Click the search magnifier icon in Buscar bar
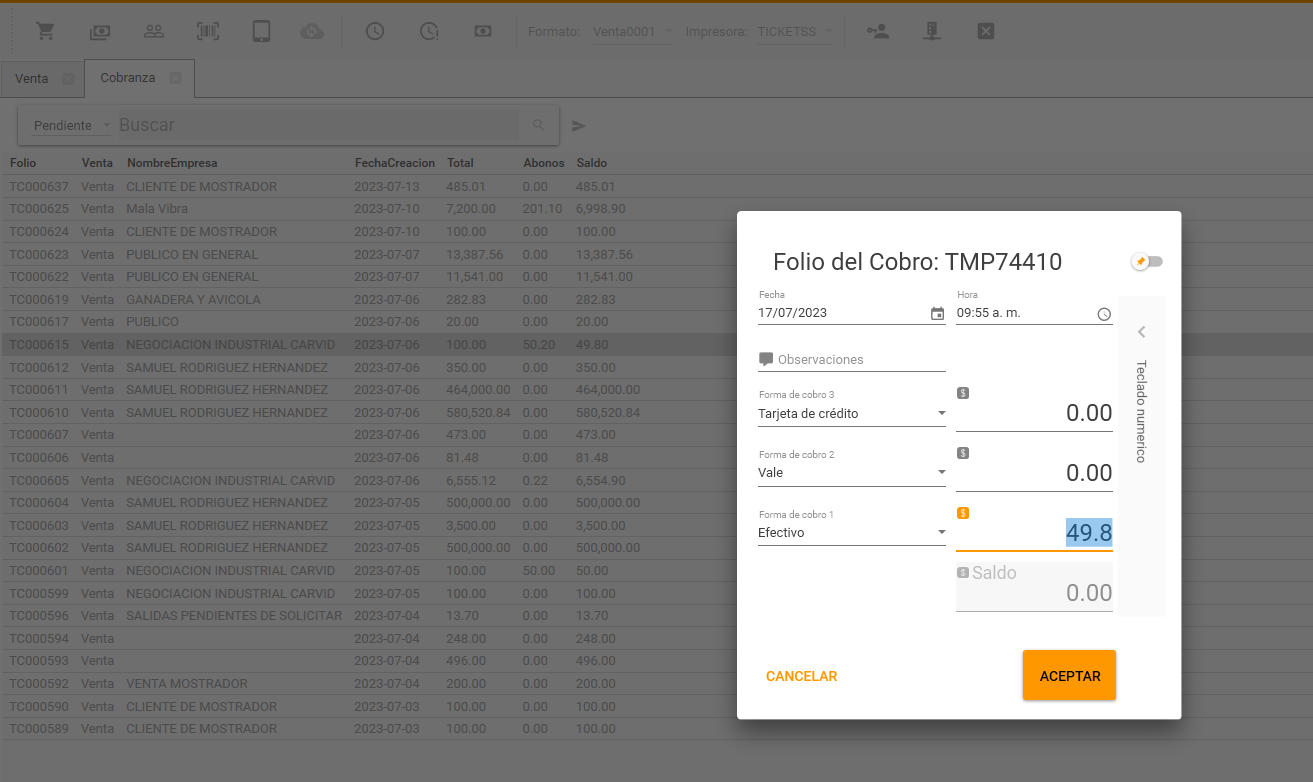 539,125
